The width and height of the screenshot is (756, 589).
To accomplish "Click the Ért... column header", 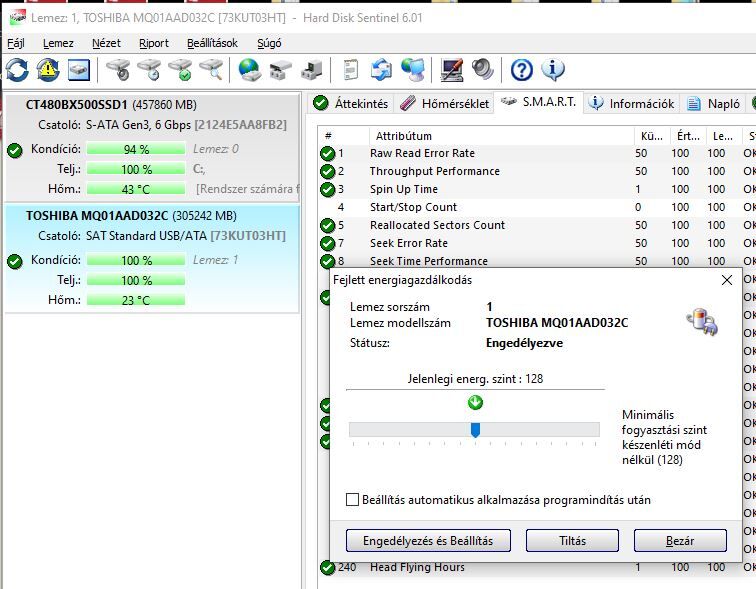I will click(688, 136).
